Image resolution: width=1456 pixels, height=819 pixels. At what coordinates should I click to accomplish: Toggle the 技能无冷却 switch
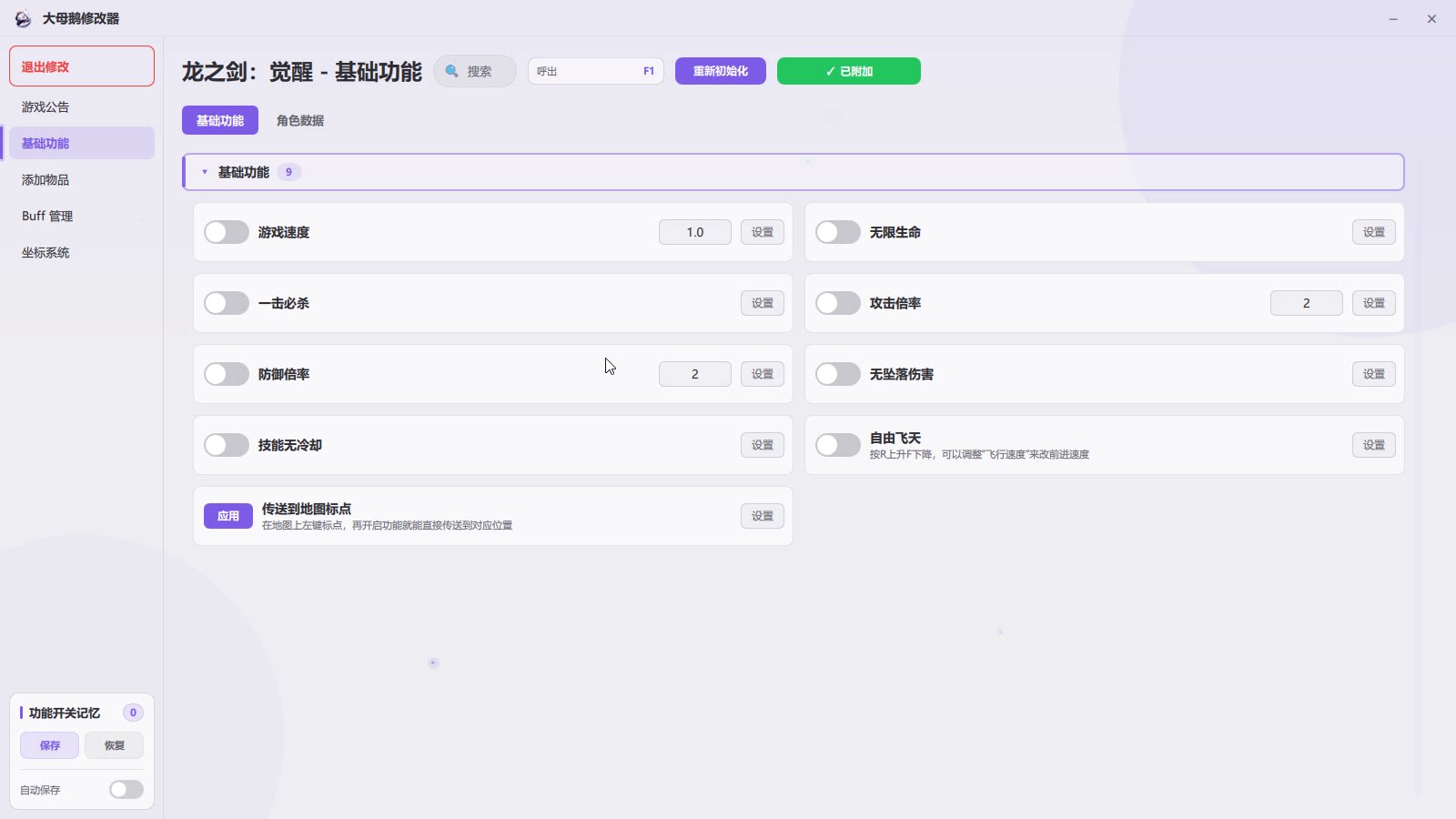(227, 445)
